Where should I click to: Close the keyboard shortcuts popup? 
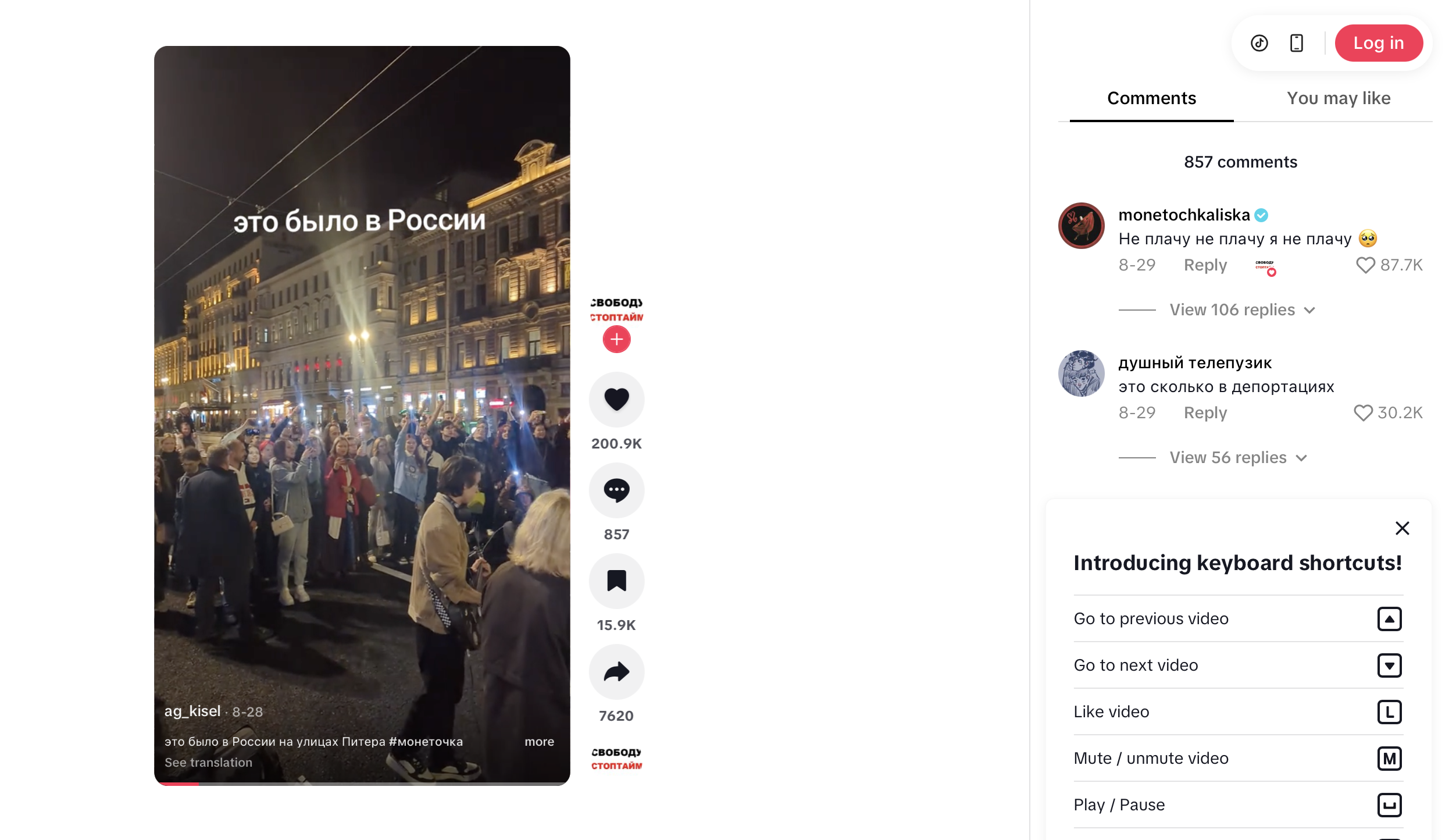[x=1402, y=528]
